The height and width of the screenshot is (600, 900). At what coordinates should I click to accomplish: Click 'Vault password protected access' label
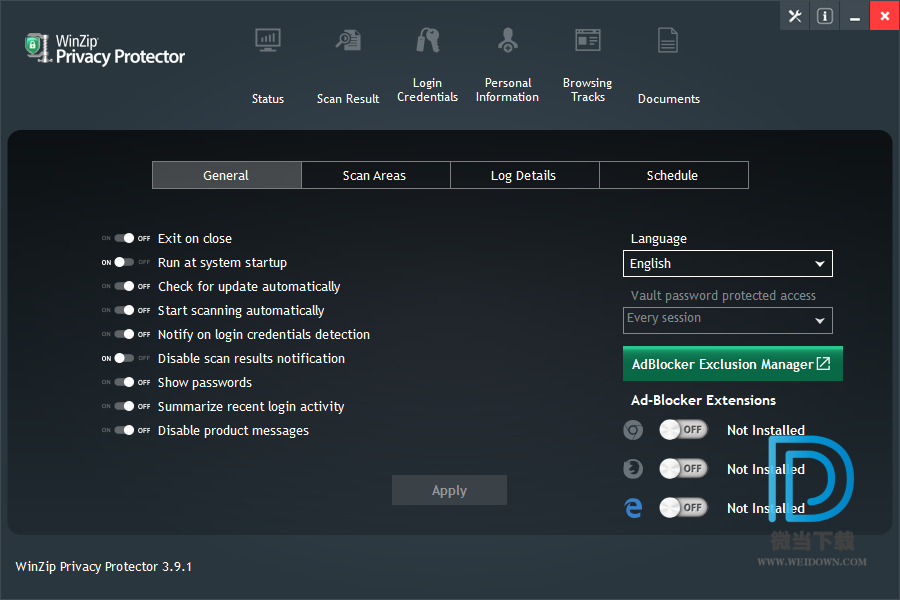pyautogui.click(x=723, y=296)
